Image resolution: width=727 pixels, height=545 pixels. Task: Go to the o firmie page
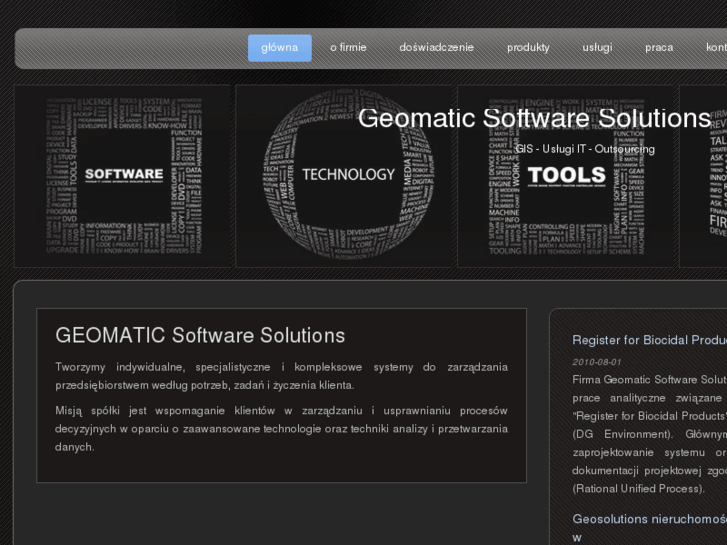click(x=348, y=48)
